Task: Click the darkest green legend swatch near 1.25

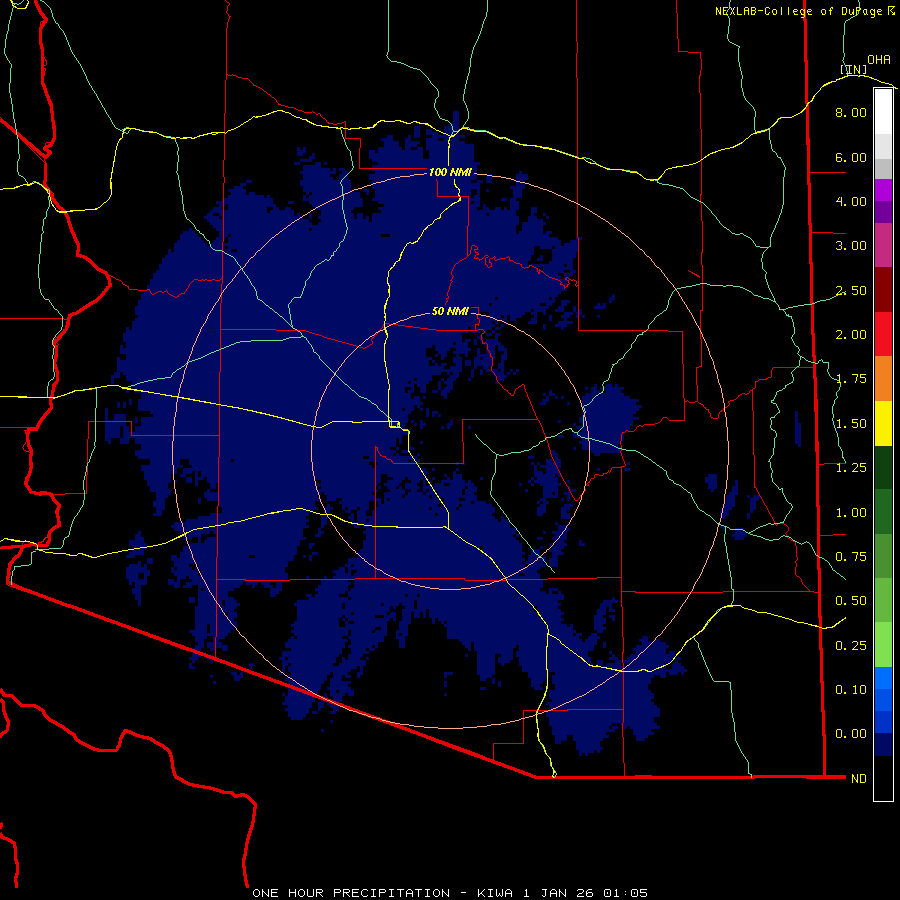Action: click(883, 467)
